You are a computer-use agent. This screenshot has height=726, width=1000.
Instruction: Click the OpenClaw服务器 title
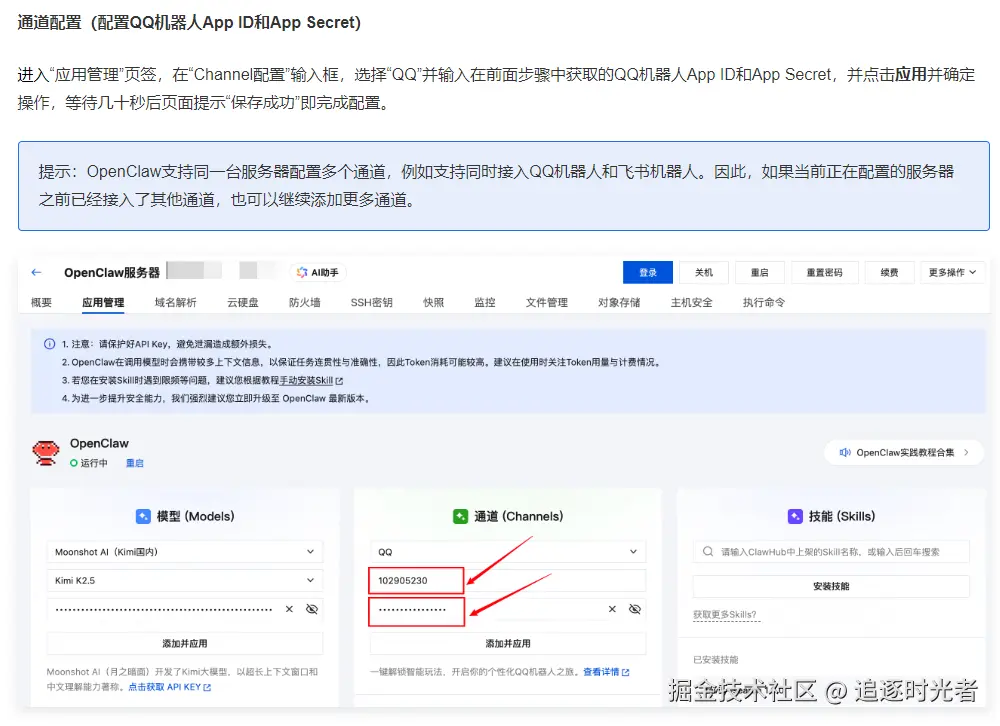coord(112,272)
